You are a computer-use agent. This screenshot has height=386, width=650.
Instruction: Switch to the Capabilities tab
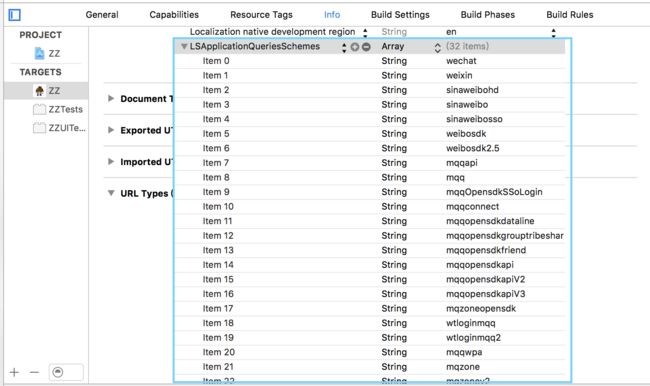174,15
